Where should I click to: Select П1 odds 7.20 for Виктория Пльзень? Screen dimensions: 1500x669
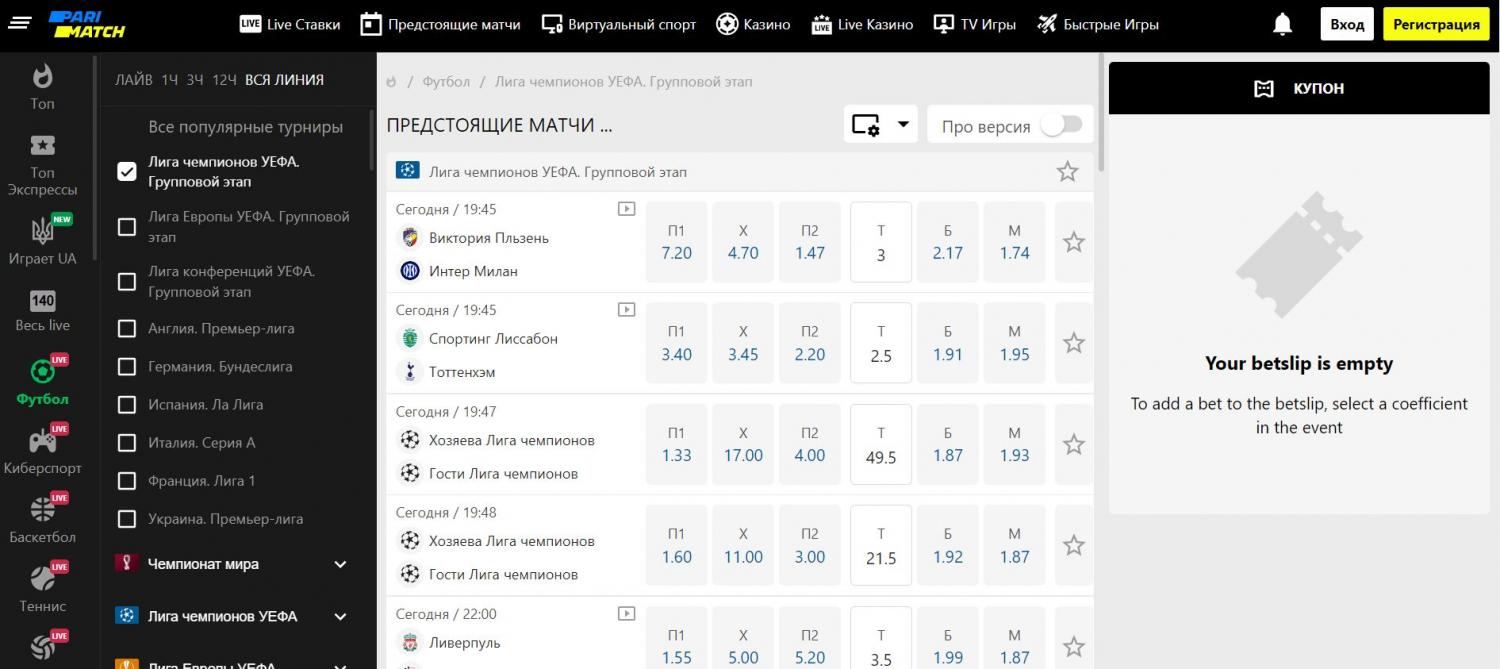coord(676,242)
